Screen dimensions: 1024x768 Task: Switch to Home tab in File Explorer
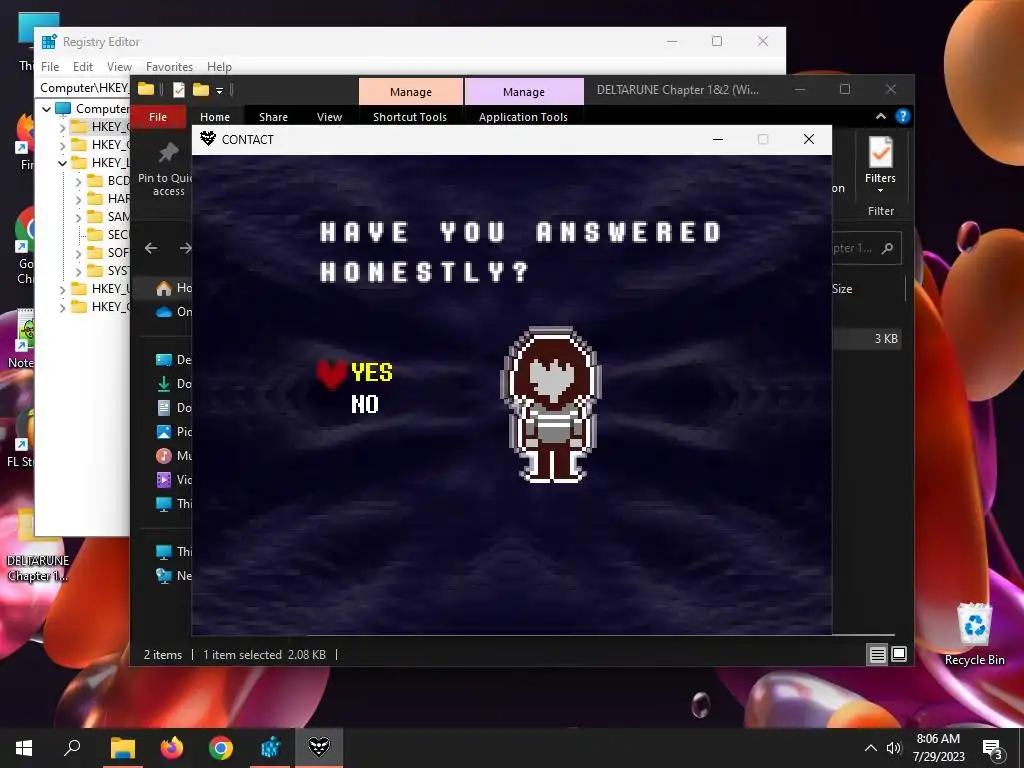coord(215,117)
